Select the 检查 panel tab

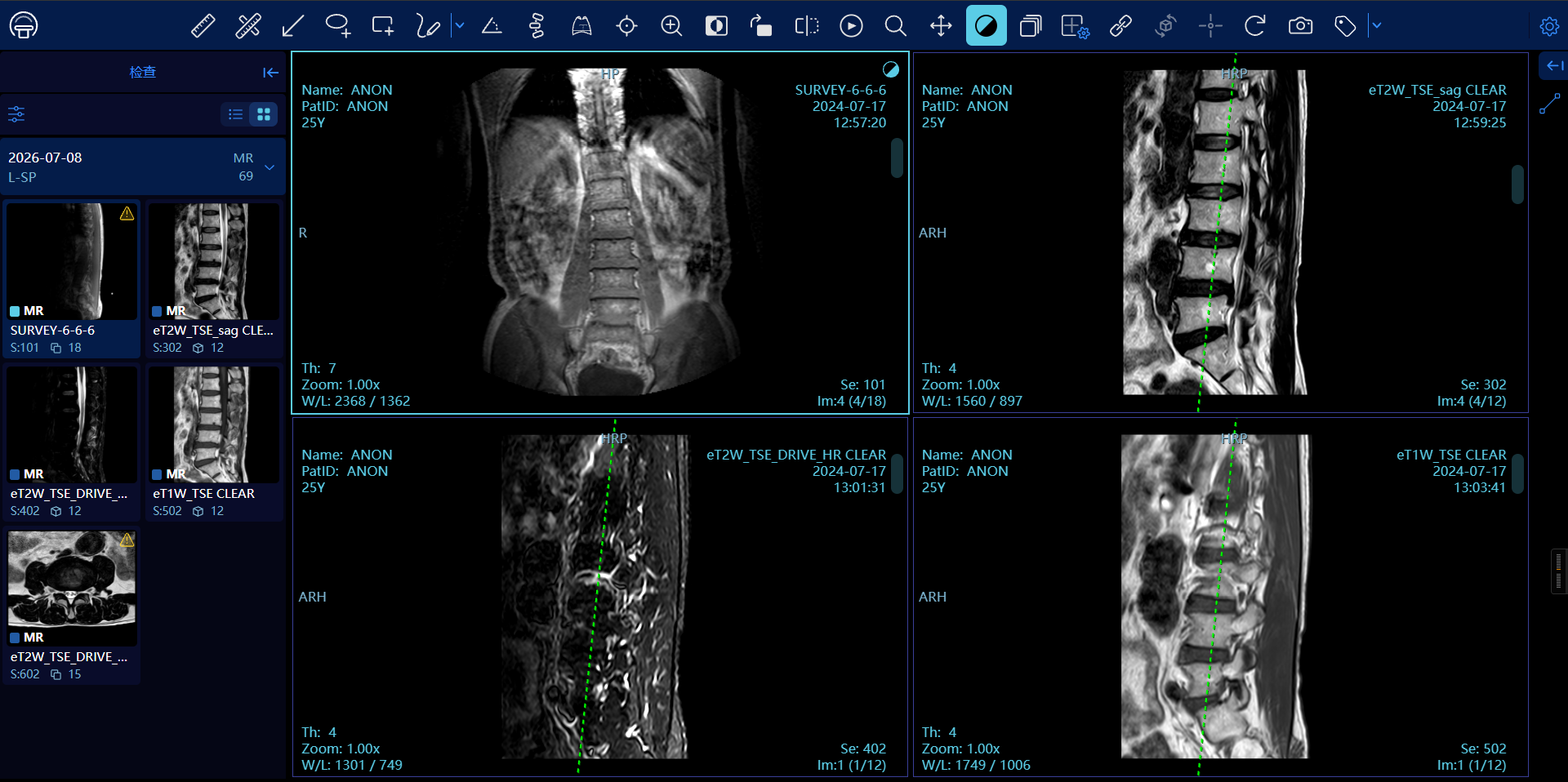(x=143, y=72)
